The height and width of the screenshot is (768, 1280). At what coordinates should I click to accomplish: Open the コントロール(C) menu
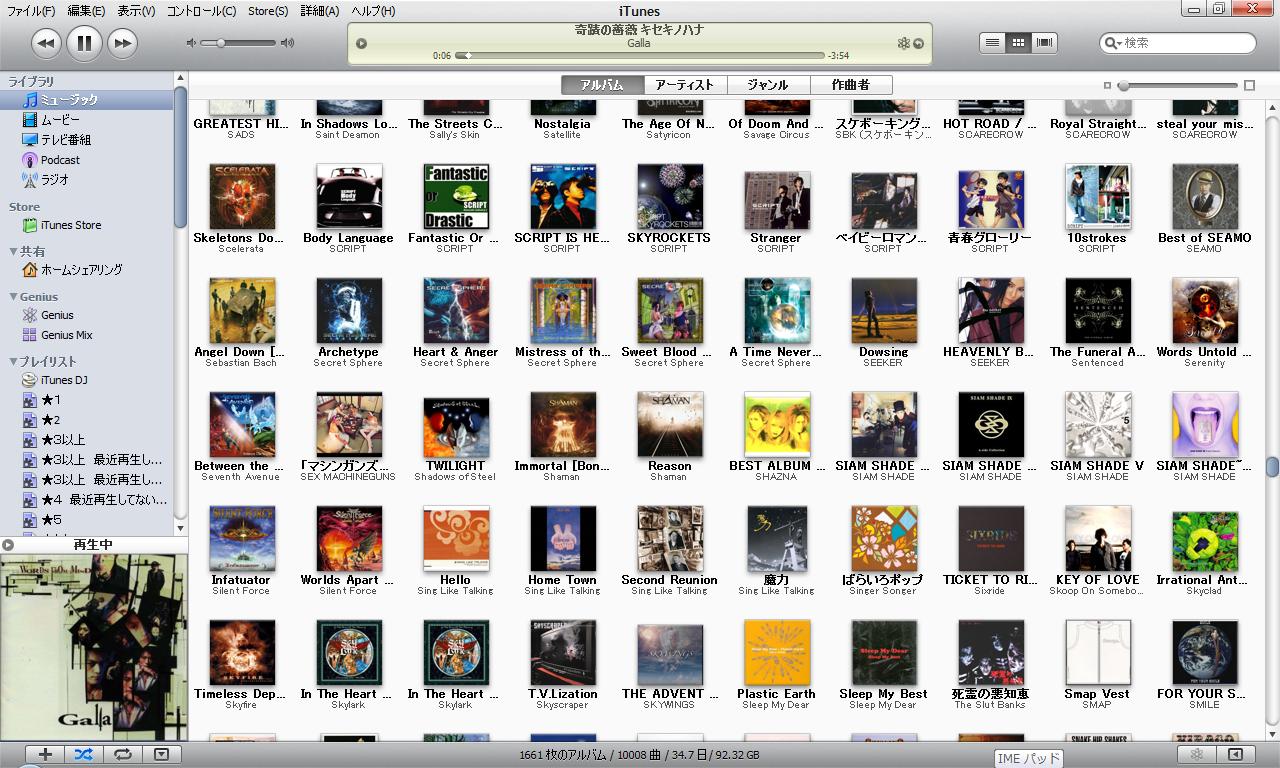[201, 11]
